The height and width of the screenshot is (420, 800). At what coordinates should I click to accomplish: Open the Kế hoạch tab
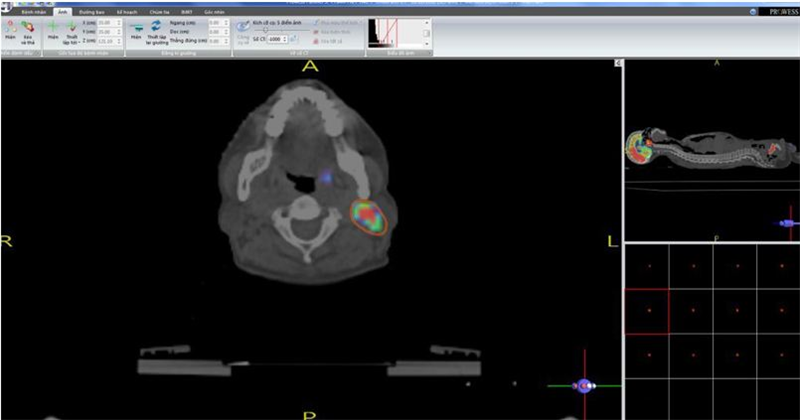pos(128,12)
